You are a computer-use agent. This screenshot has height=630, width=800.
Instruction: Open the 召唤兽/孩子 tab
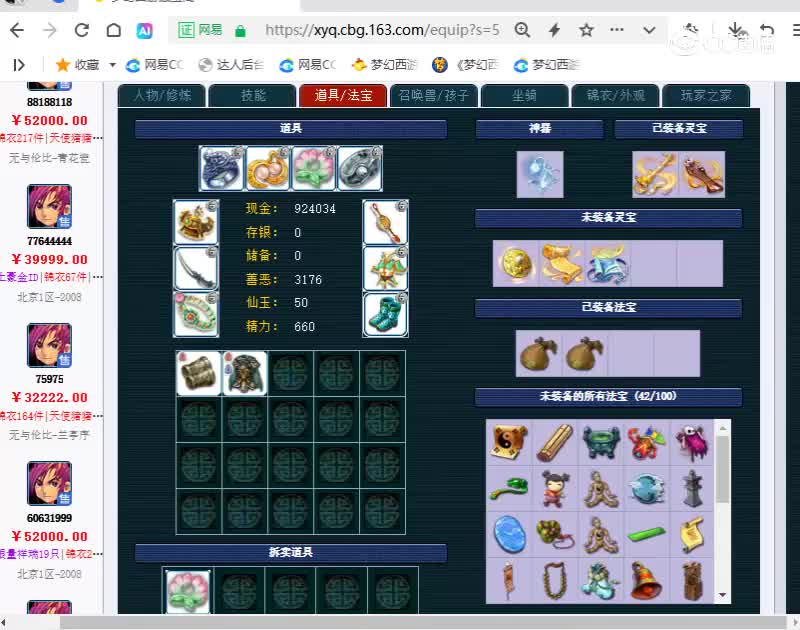point(434,95)
